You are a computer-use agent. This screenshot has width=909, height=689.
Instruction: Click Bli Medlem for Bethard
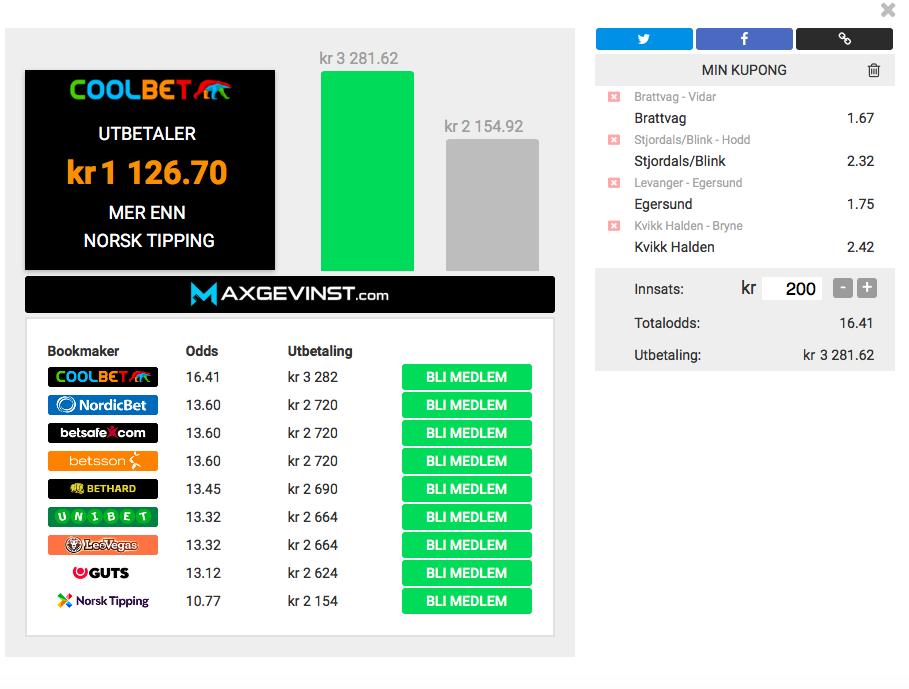[467, 489]
